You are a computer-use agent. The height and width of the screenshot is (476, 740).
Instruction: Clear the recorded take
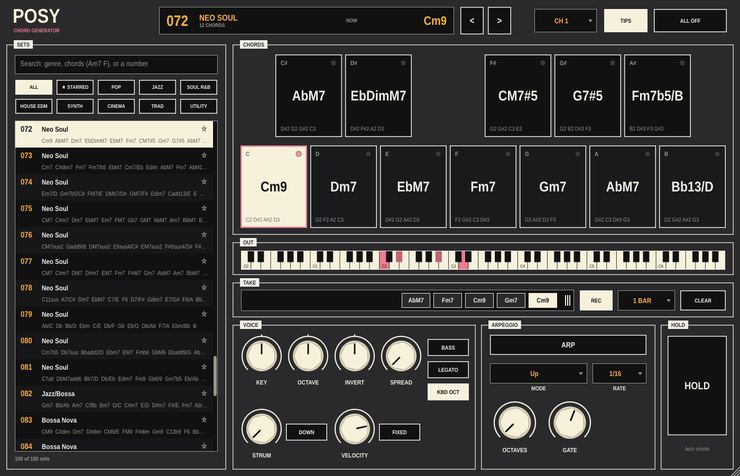tap(703, 301)
